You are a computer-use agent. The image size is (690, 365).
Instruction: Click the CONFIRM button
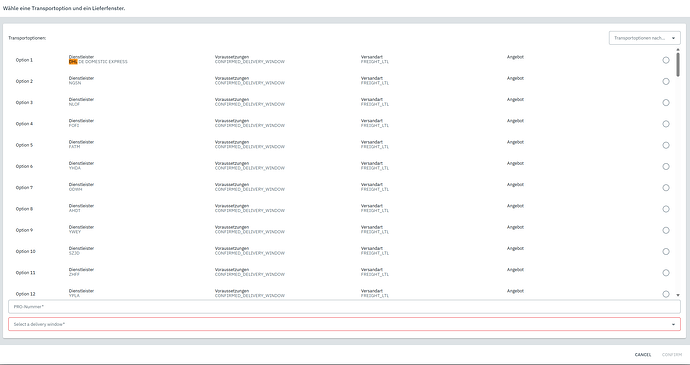pyautogui.click(x=672, y=354)
